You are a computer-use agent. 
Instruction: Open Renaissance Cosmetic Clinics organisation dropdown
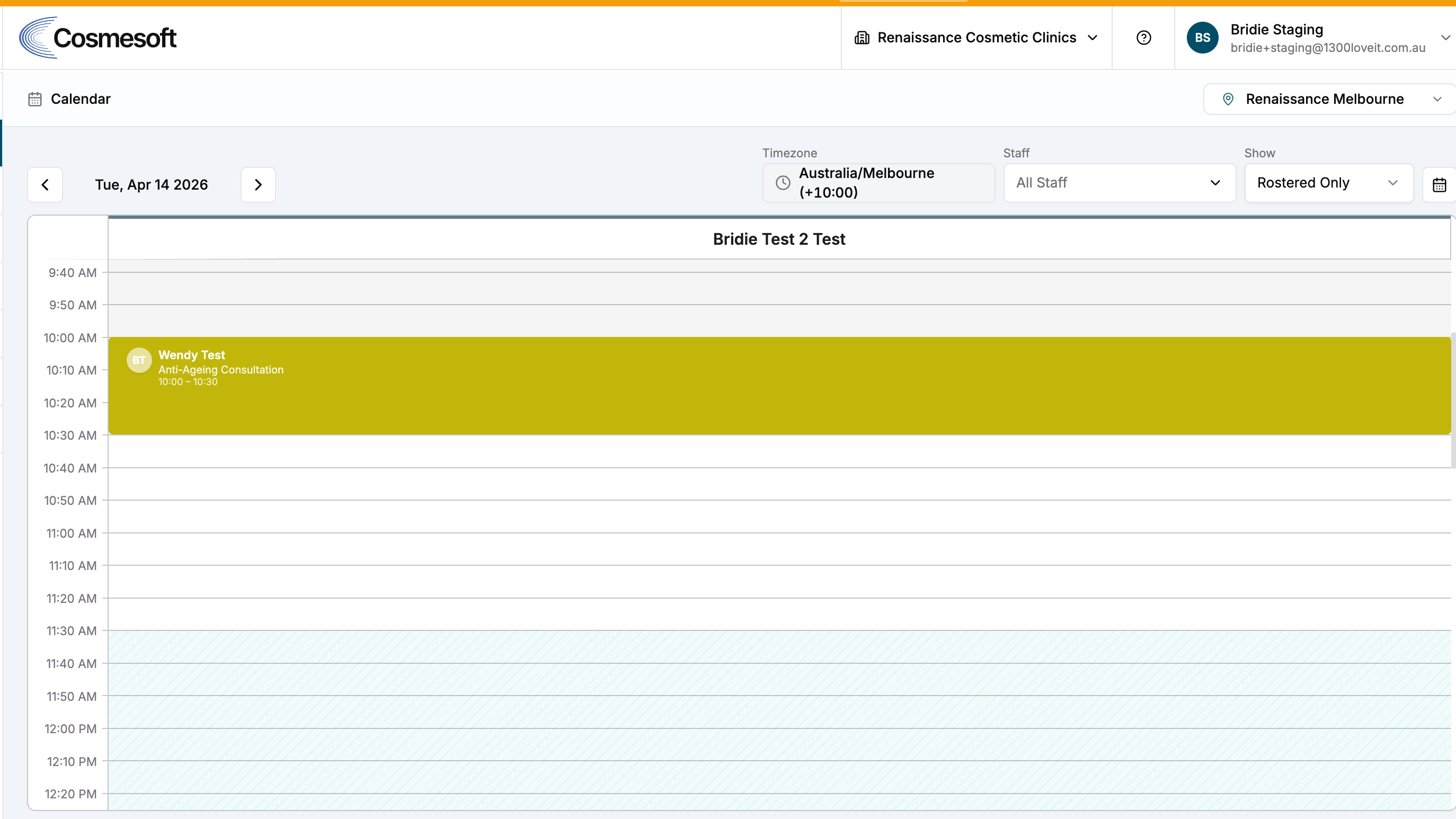click(976, 38)
